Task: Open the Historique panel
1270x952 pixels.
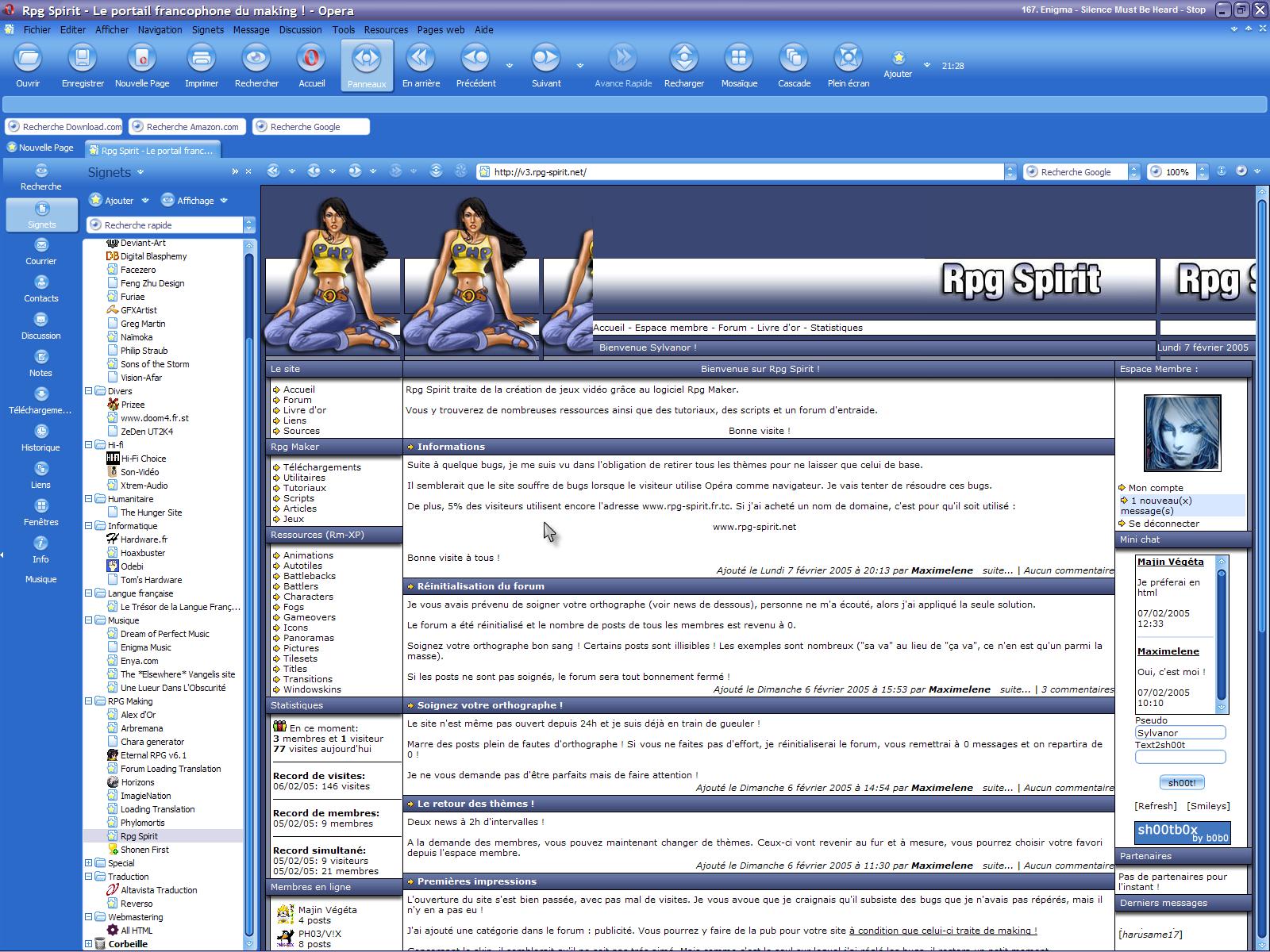Action: (x=41, y=439)
